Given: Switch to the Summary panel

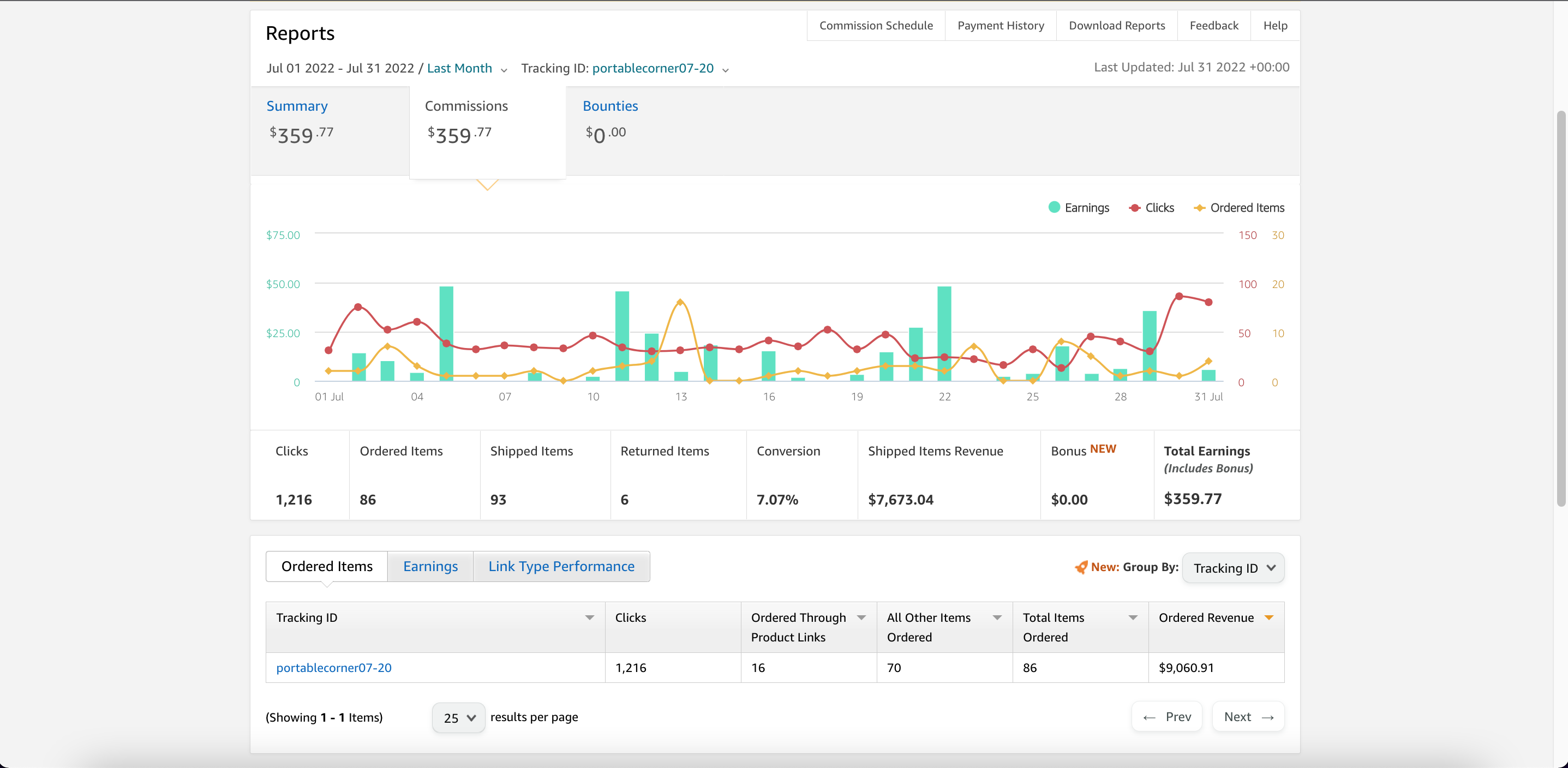Looking at the screenshot, I should pyautogui.click(x=330, y=131).
